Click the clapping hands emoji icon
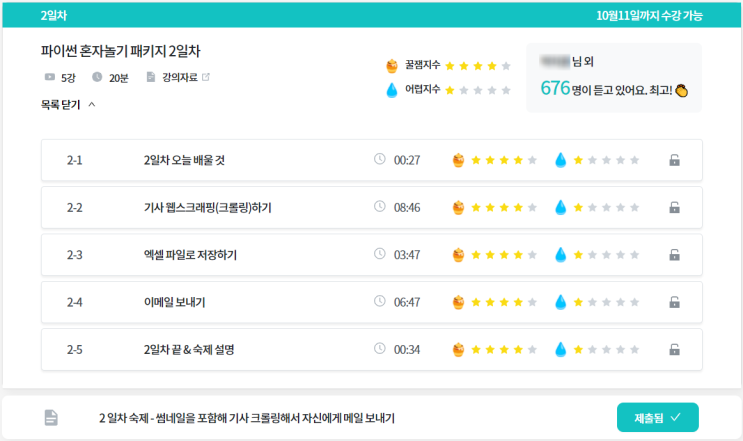Viewport: 743px width, 441px height. pos(682,90)
